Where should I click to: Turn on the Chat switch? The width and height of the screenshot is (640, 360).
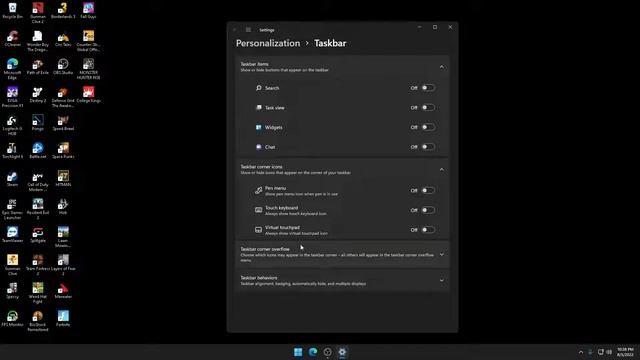[428, 147]
